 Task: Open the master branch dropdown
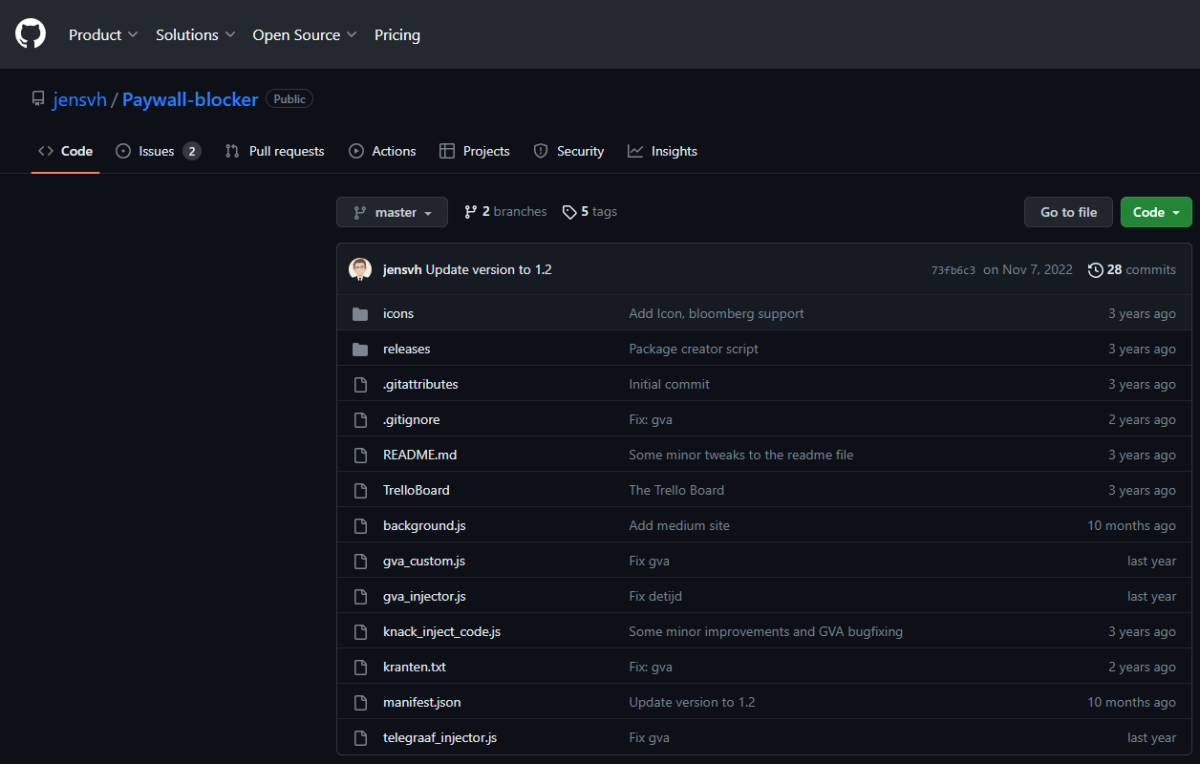click(x=392, y=212)
